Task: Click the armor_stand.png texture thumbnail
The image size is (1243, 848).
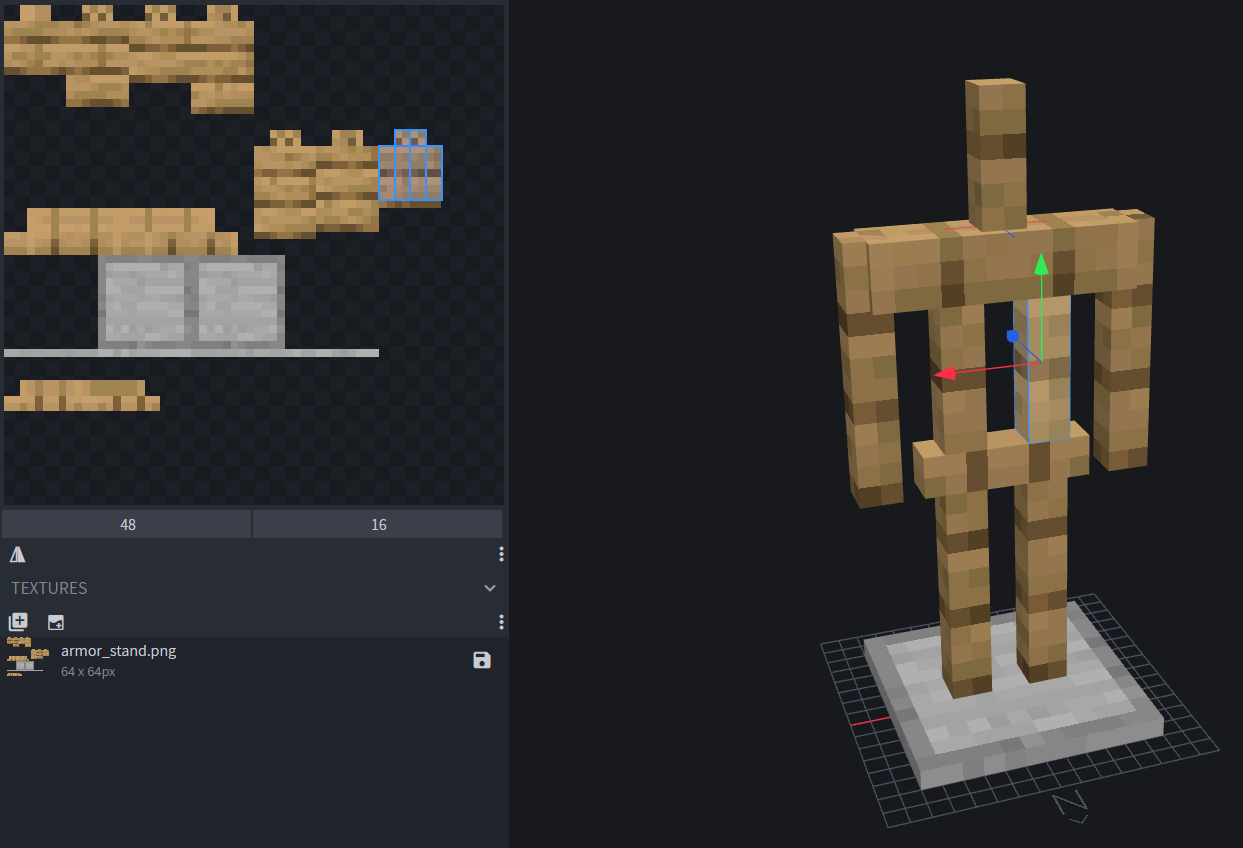Action: click(27, 657)
